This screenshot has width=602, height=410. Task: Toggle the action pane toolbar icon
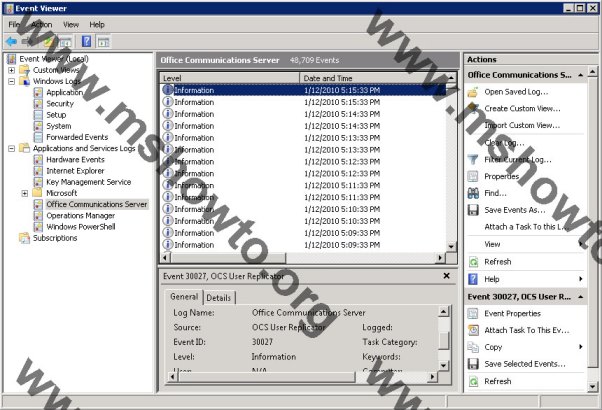tap(104, 41)
